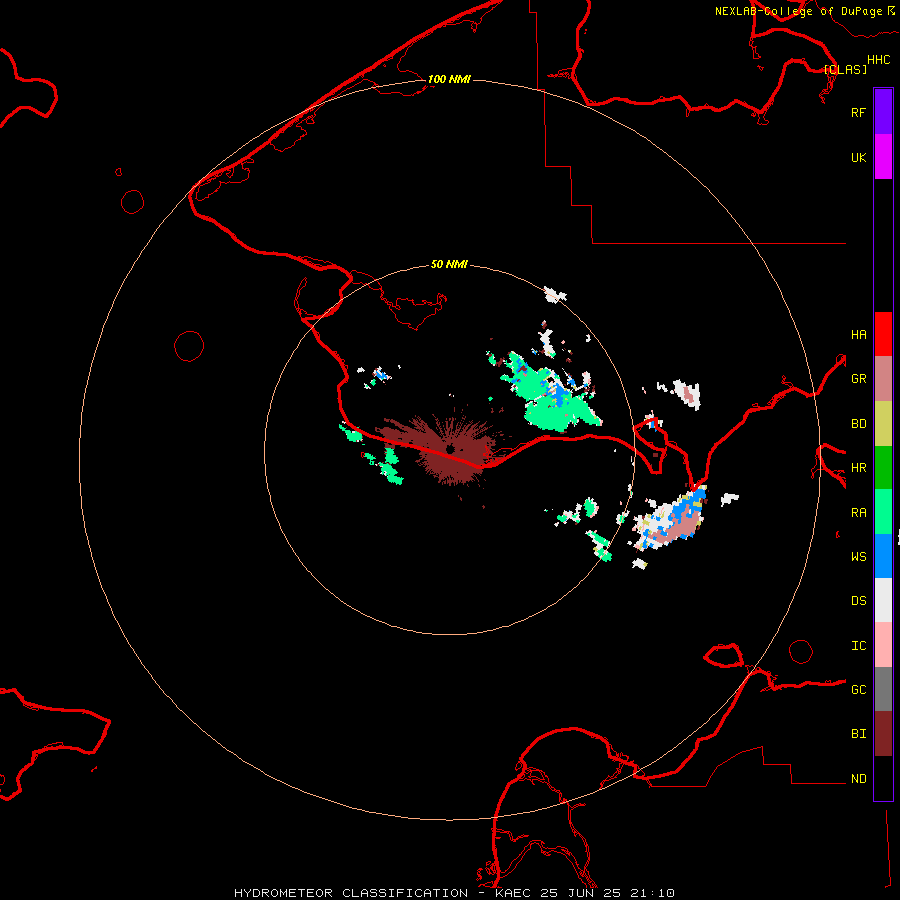The height and width of the screenshot is (900, 900).
Task: Click the UK legend label
Action: tap(858, 157)
